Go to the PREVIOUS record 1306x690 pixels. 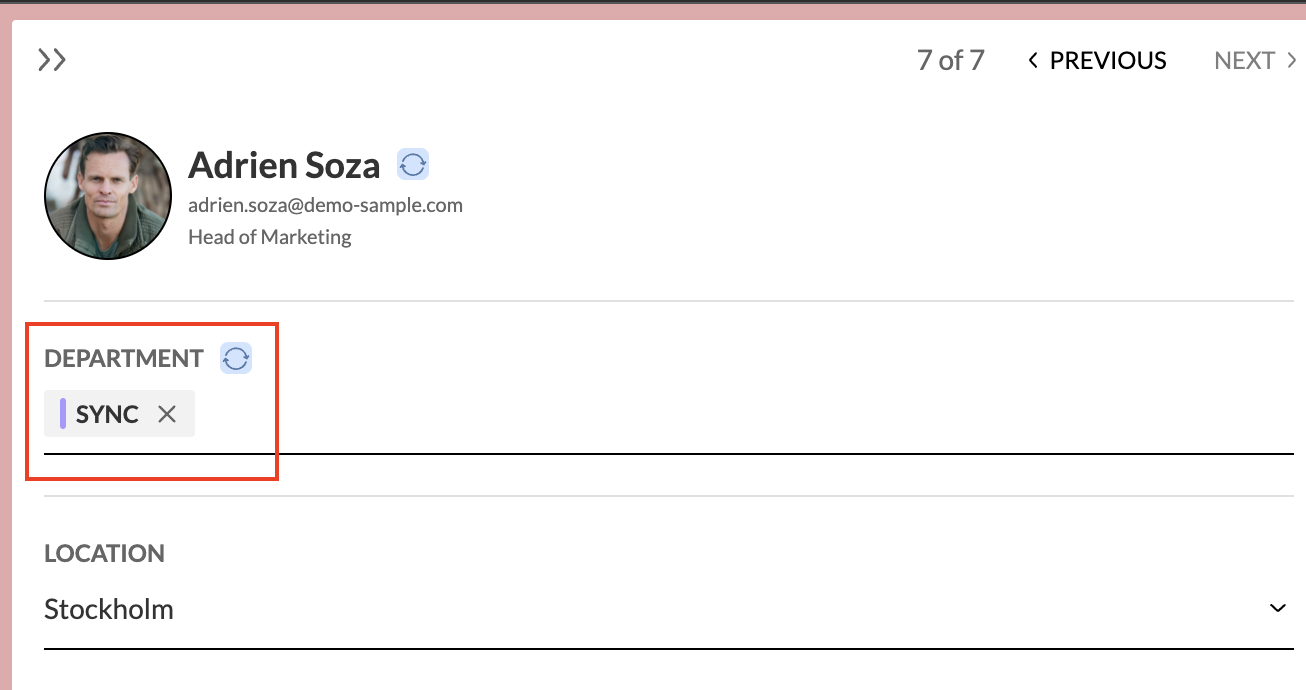(x=1097, y=61)
